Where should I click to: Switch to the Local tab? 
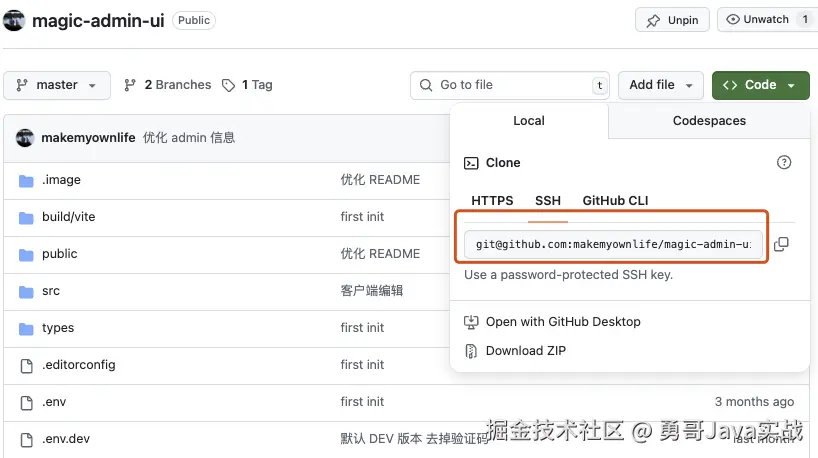click(x=528, y=120)
